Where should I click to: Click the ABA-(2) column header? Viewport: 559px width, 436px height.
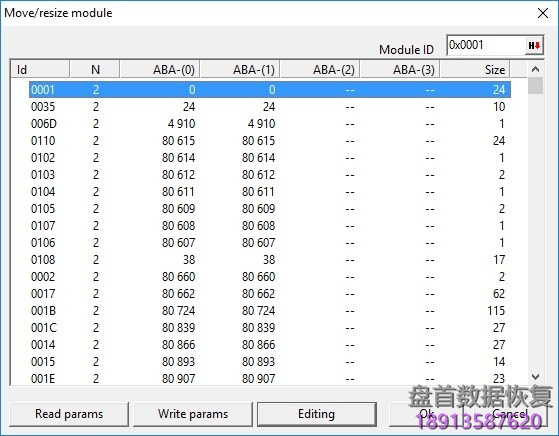320,70
